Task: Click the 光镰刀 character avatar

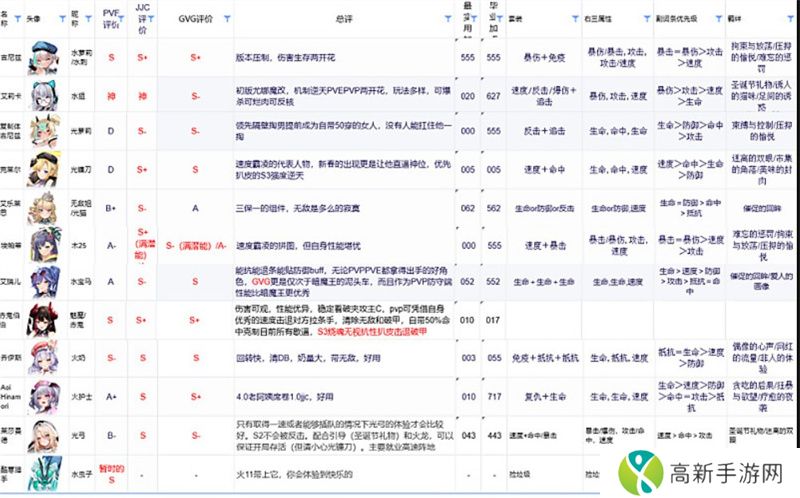Action: [45, 169]
